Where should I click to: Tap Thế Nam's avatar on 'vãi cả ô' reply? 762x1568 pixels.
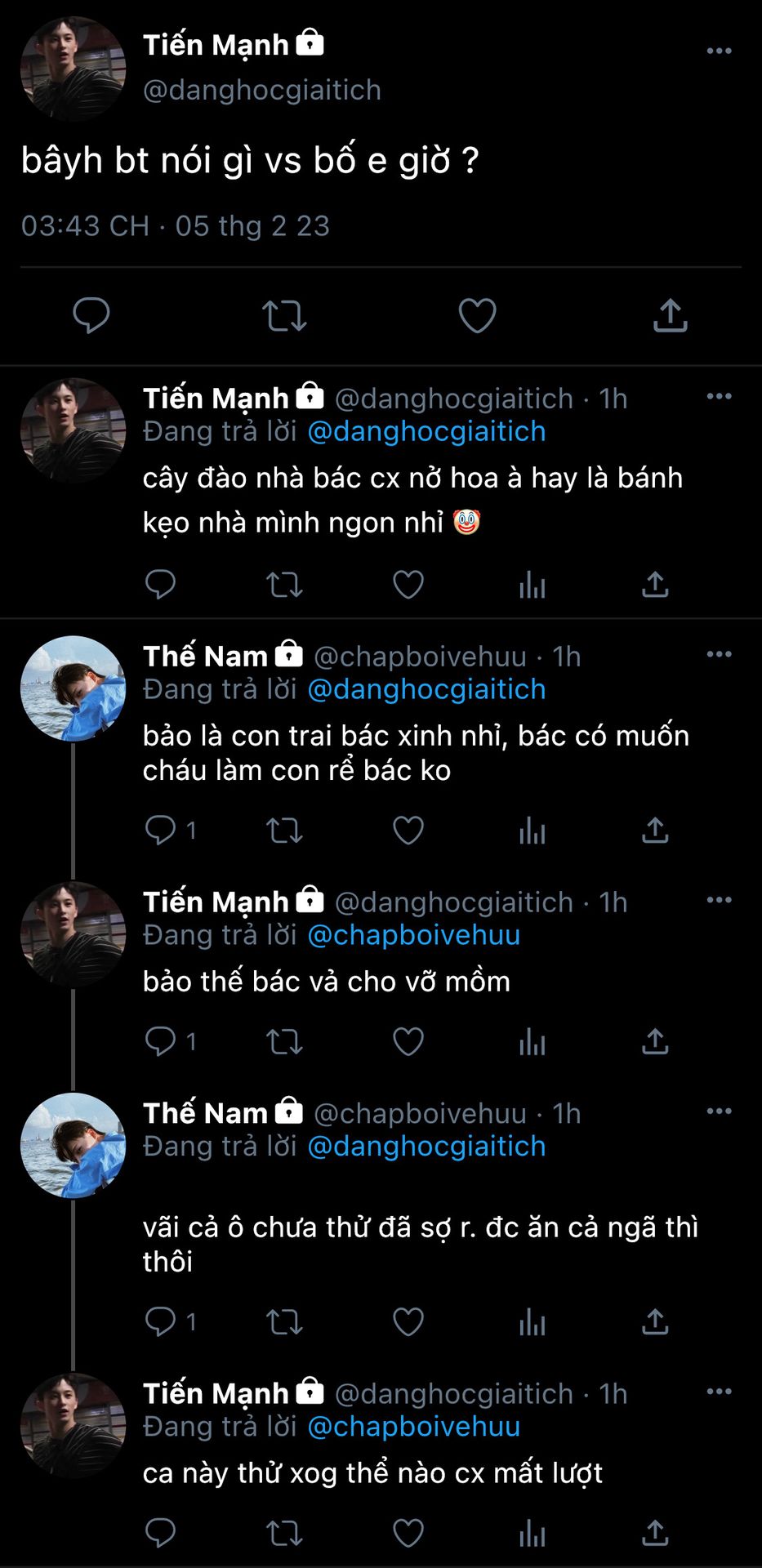click(x=73, y=1145)
